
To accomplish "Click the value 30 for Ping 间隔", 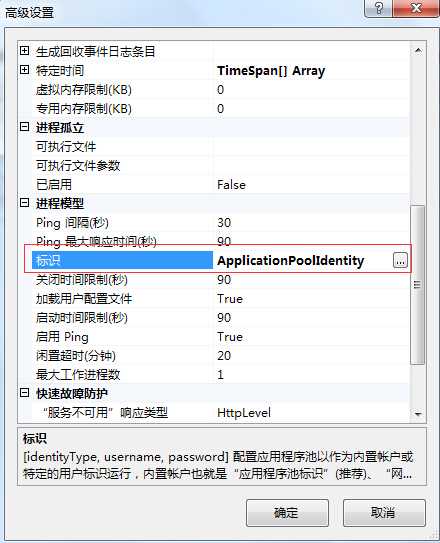I will (224, 223).
